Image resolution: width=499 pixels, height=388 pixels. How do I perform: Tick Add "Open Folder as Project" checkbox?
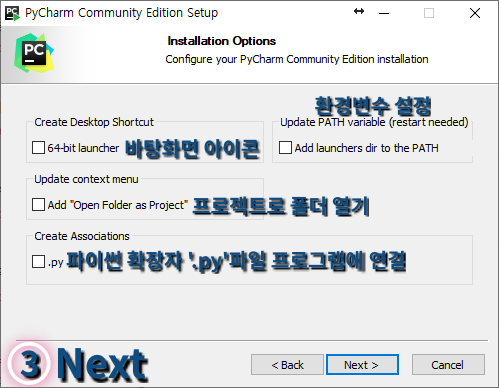pyautogui.click(x=38, y=205)
